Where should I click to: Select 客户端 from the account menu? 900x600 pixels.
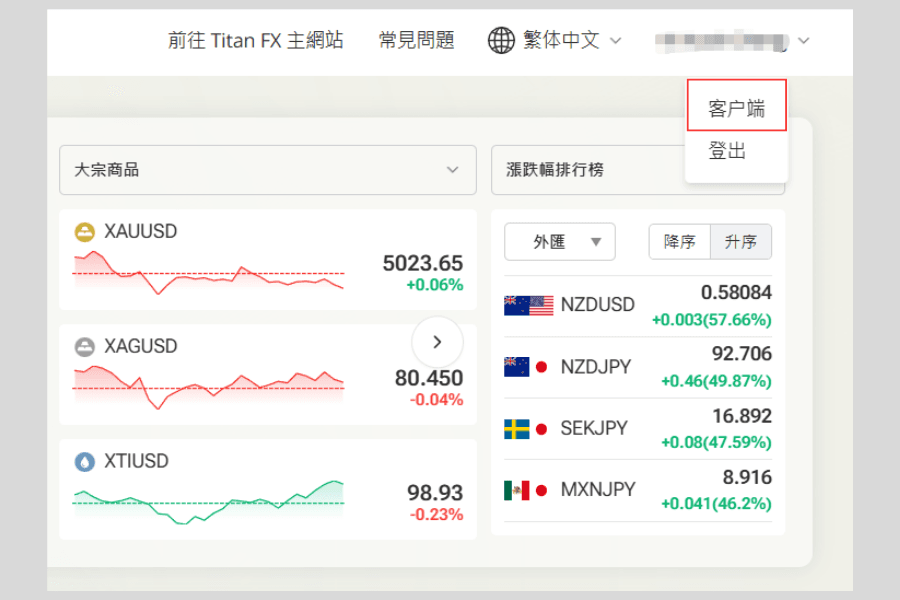(736, 104)
